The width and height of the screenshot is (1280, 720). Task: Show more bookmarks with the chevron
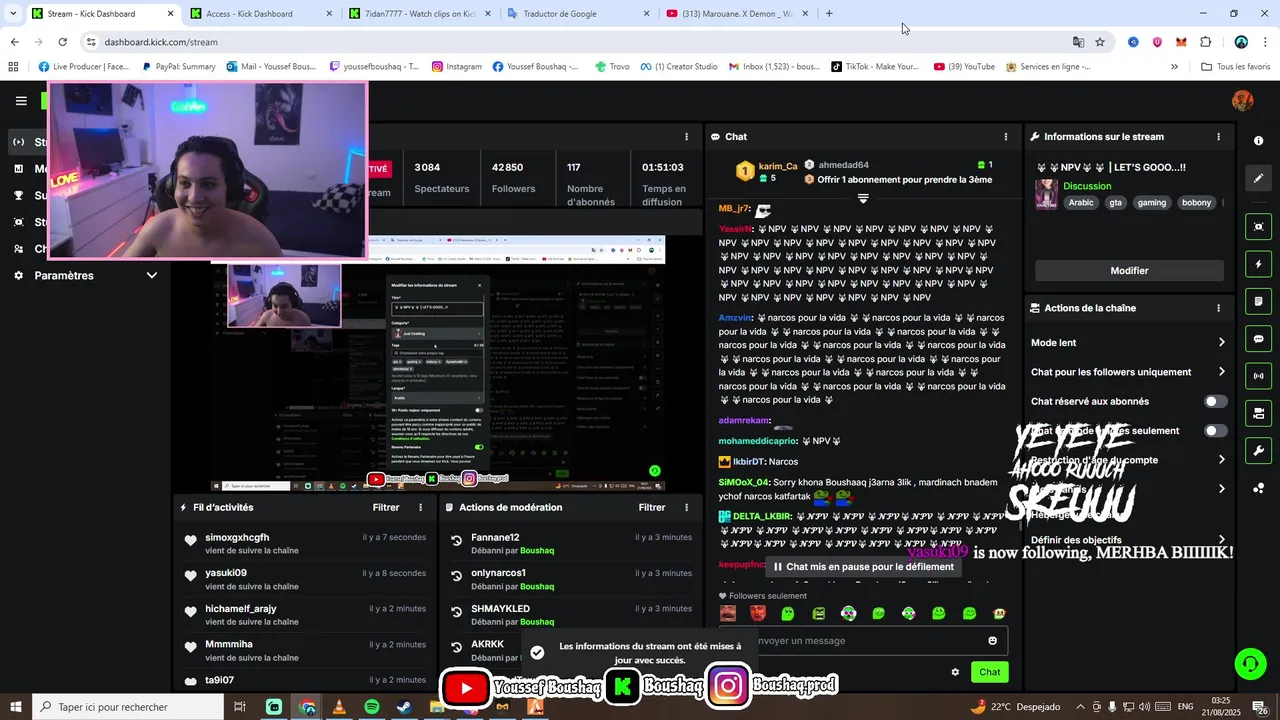point(1175,67)
